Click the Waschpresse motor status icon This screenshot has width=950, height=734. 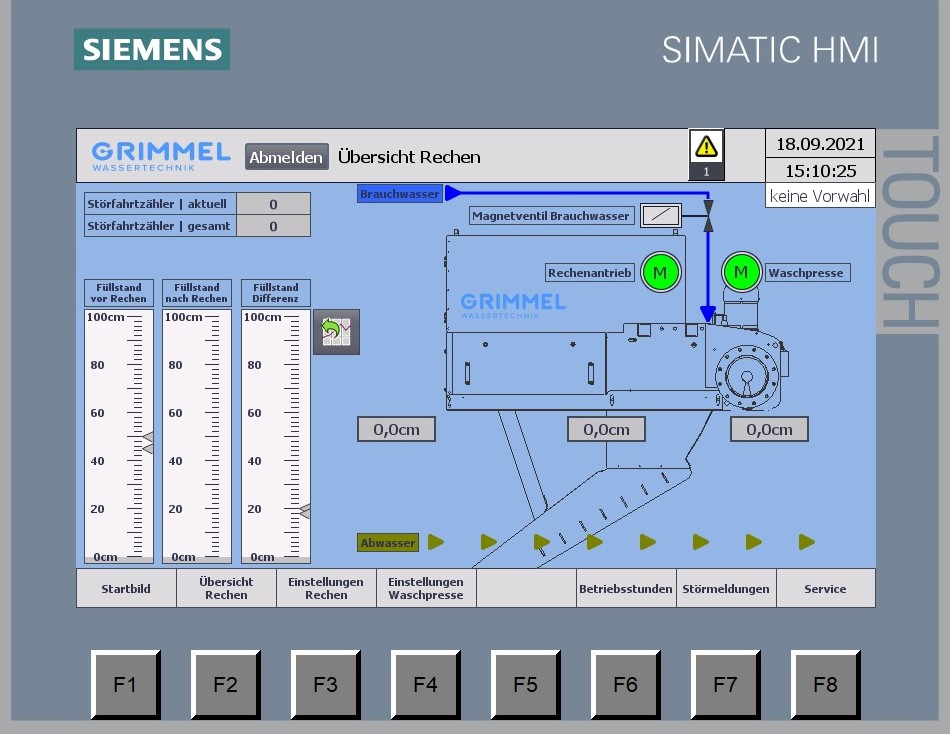[x=741, y=272]
